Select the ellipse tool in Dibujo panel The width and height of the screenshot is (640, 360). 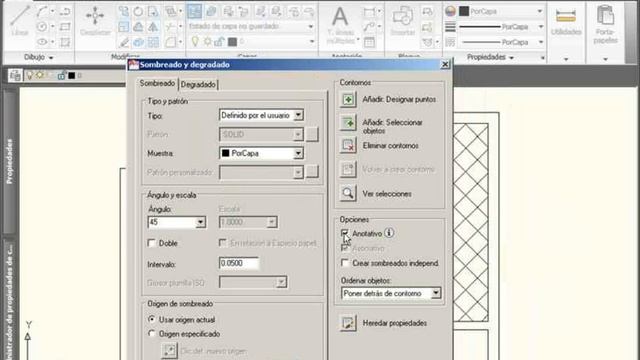click(42, 42)
